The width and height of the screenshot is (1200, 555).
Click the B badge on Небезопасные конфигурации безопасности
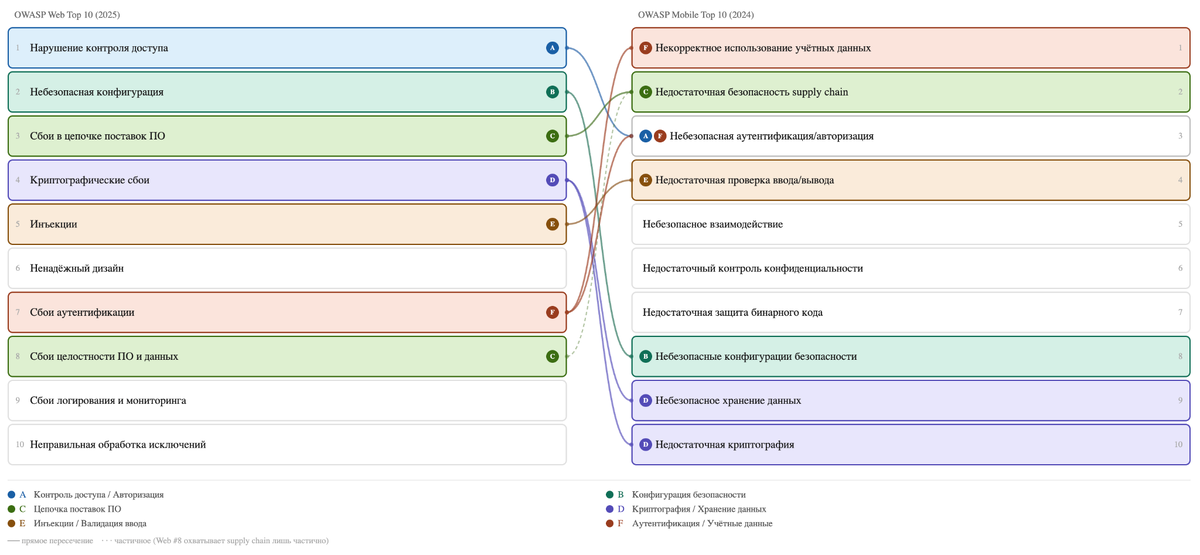click(x=646, y=356)
